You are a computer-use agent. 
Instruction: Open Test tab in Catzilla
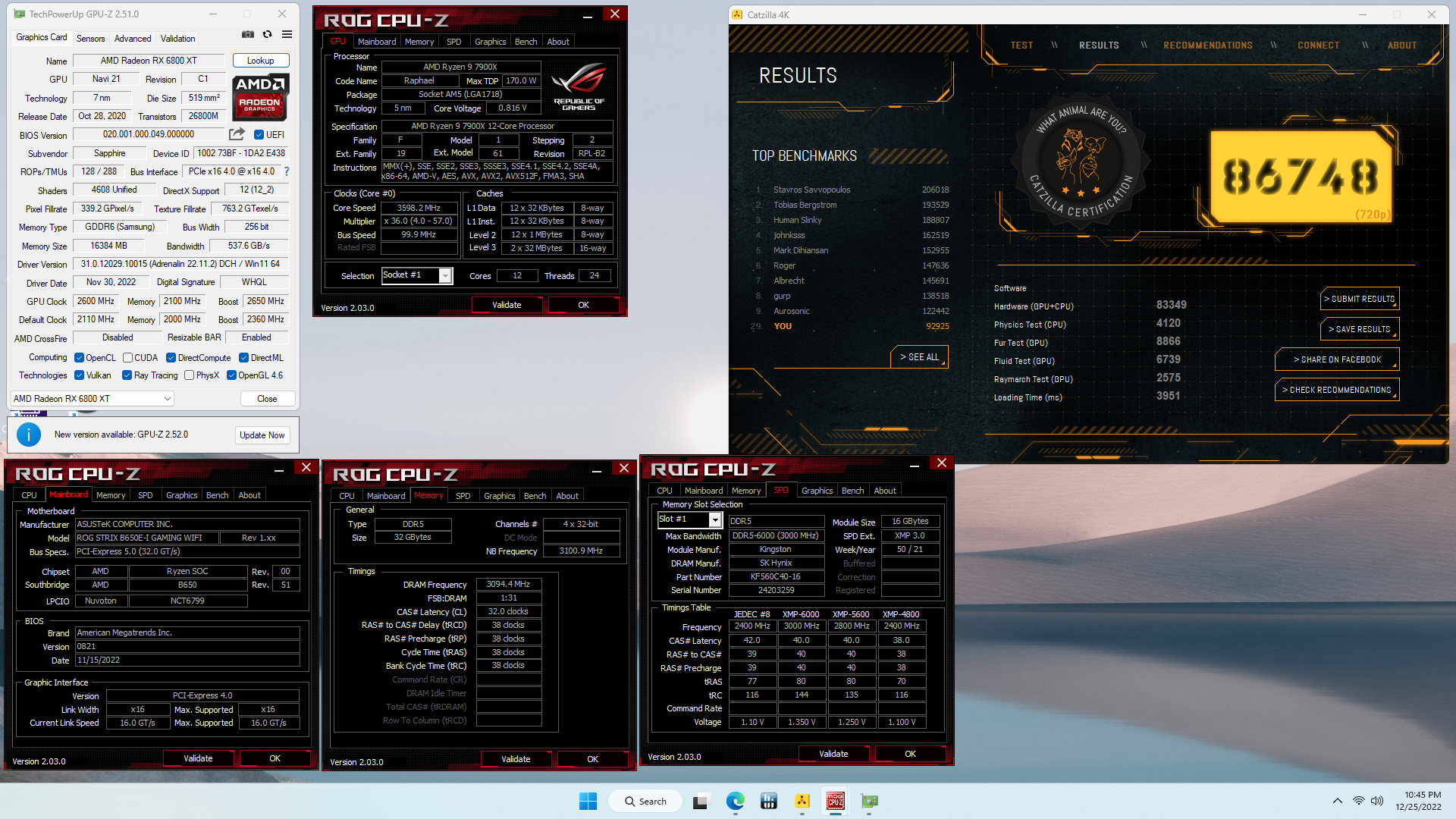1021,45
